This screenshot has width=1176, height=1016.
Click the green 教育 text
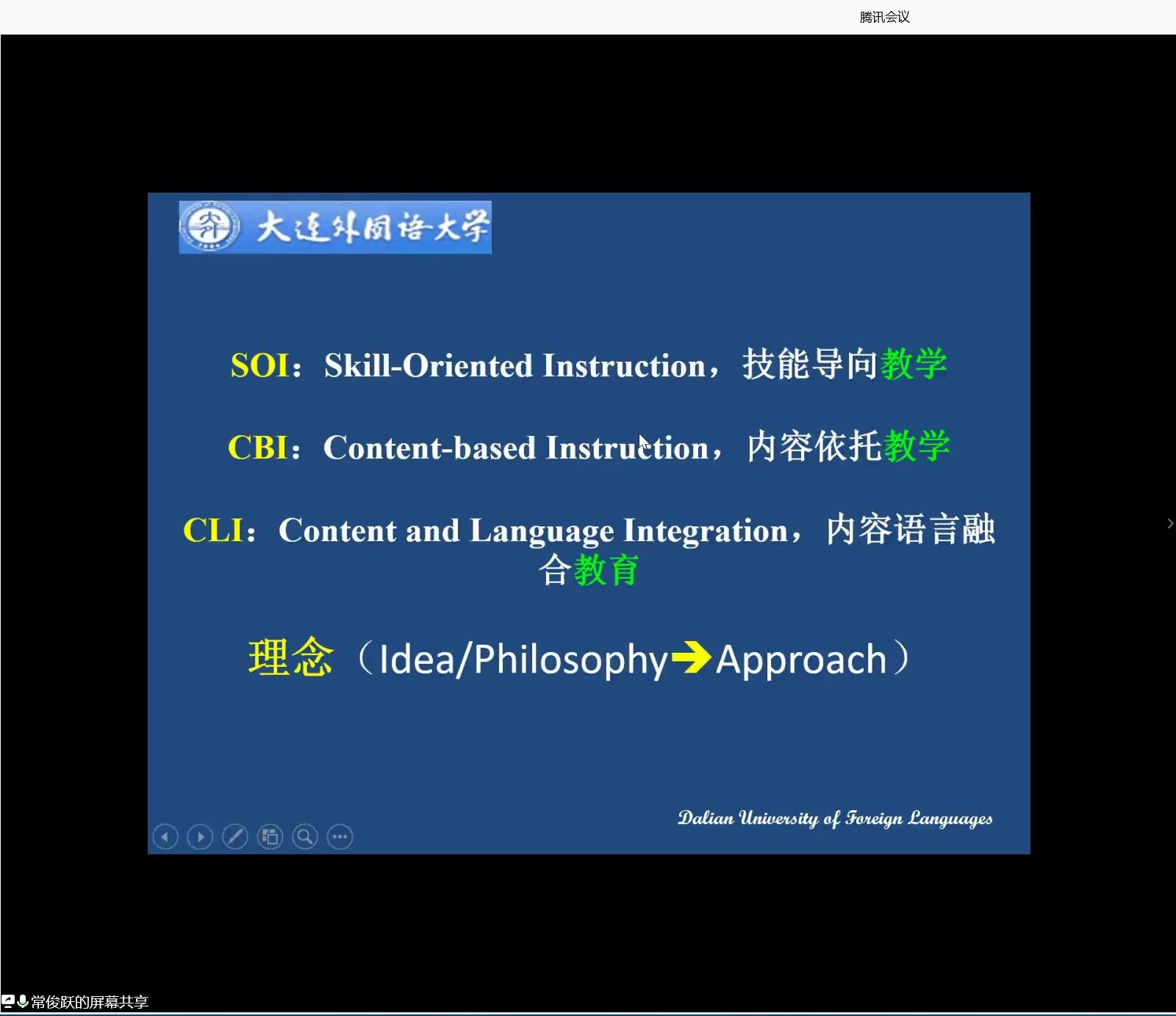(606, 570)
